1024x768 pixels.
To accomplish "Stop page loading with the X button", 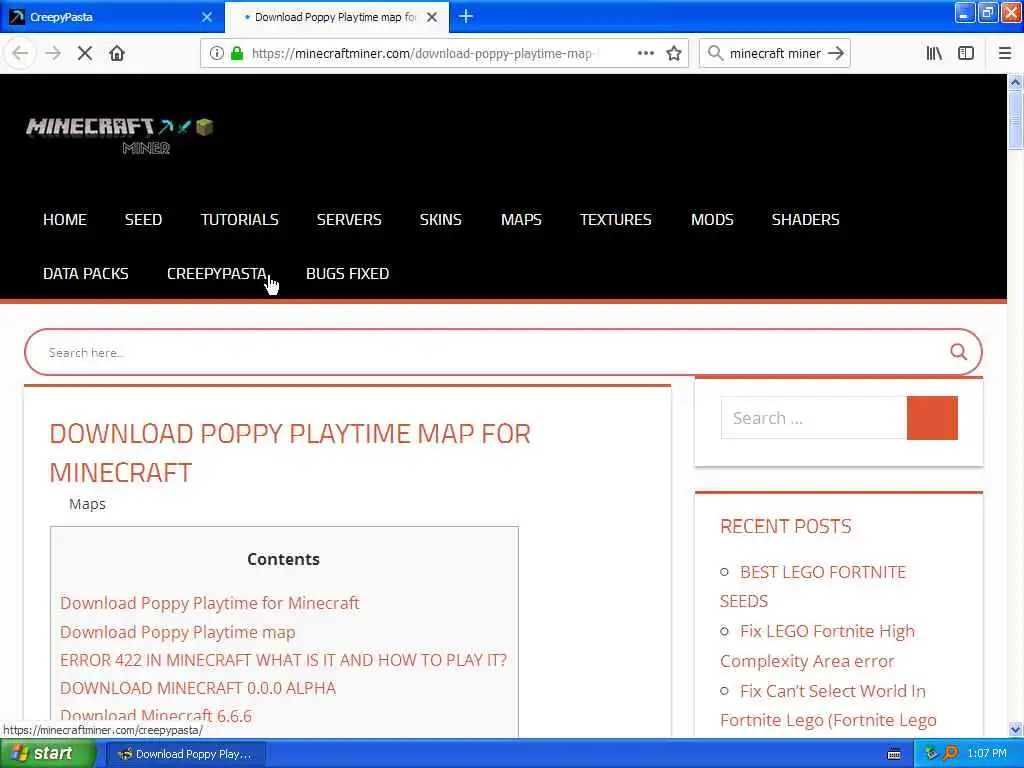I will [84, 53].
